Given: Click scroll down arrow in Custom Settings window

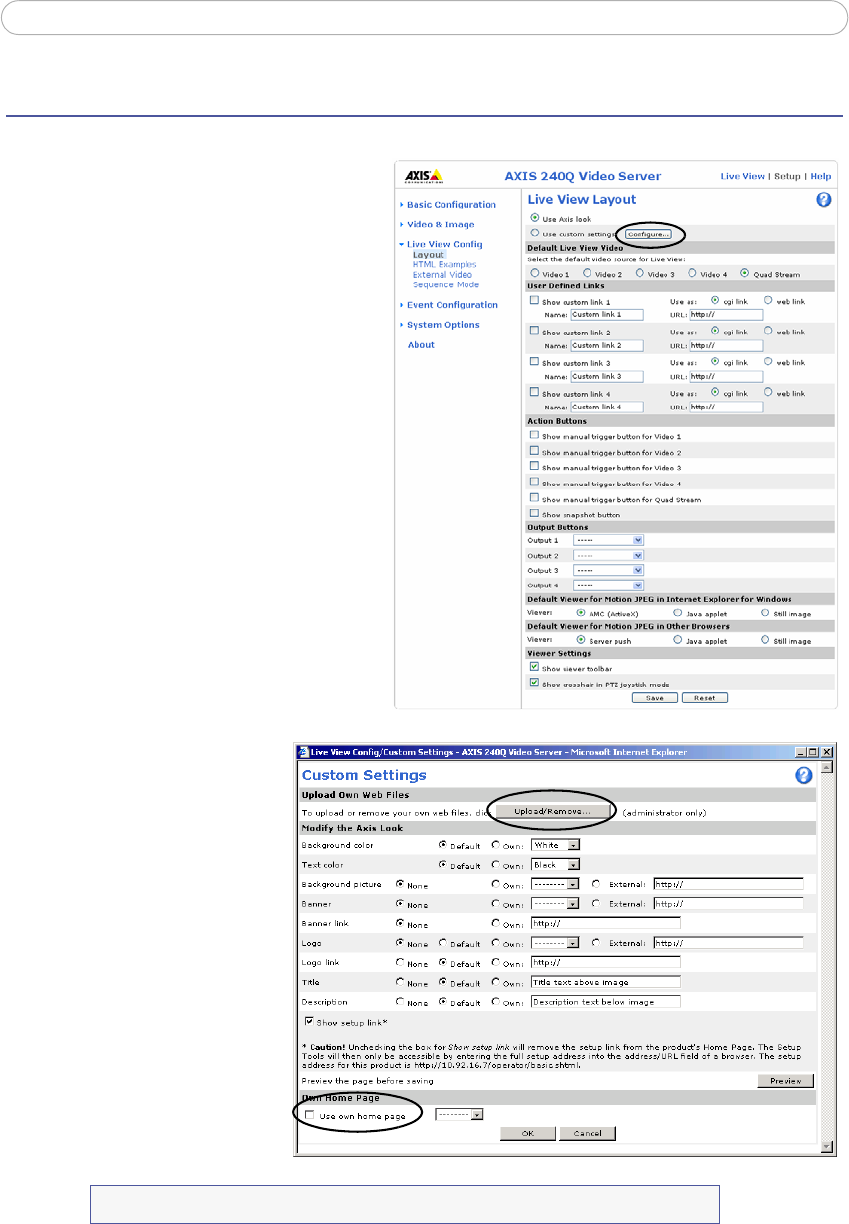Looking at the screenshot, I should (x=826, y=1147).
